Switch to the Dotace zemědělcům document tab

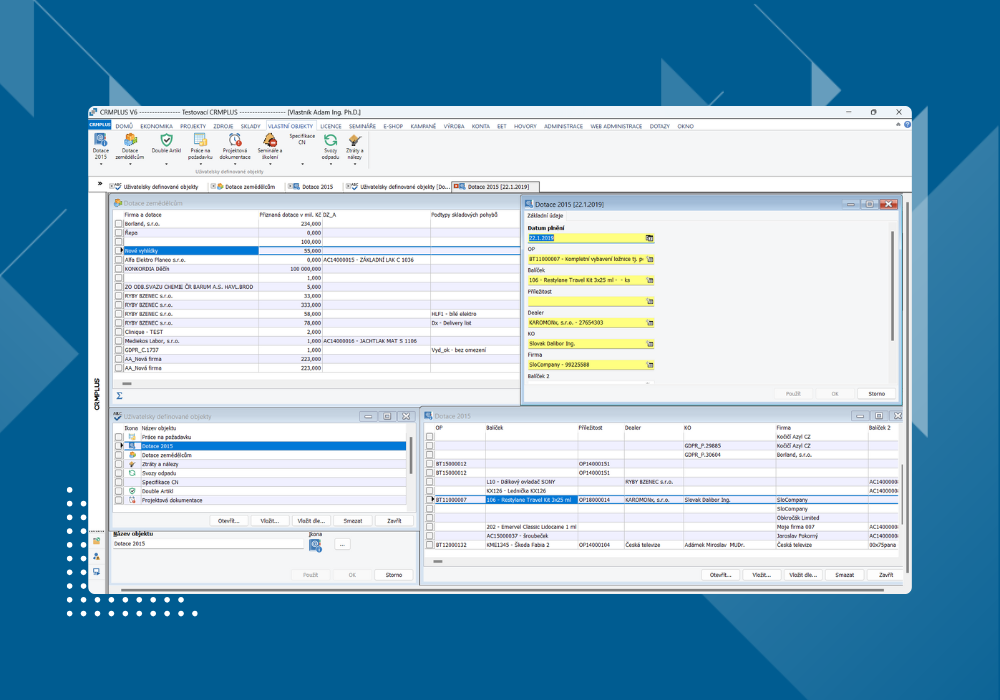246,187
